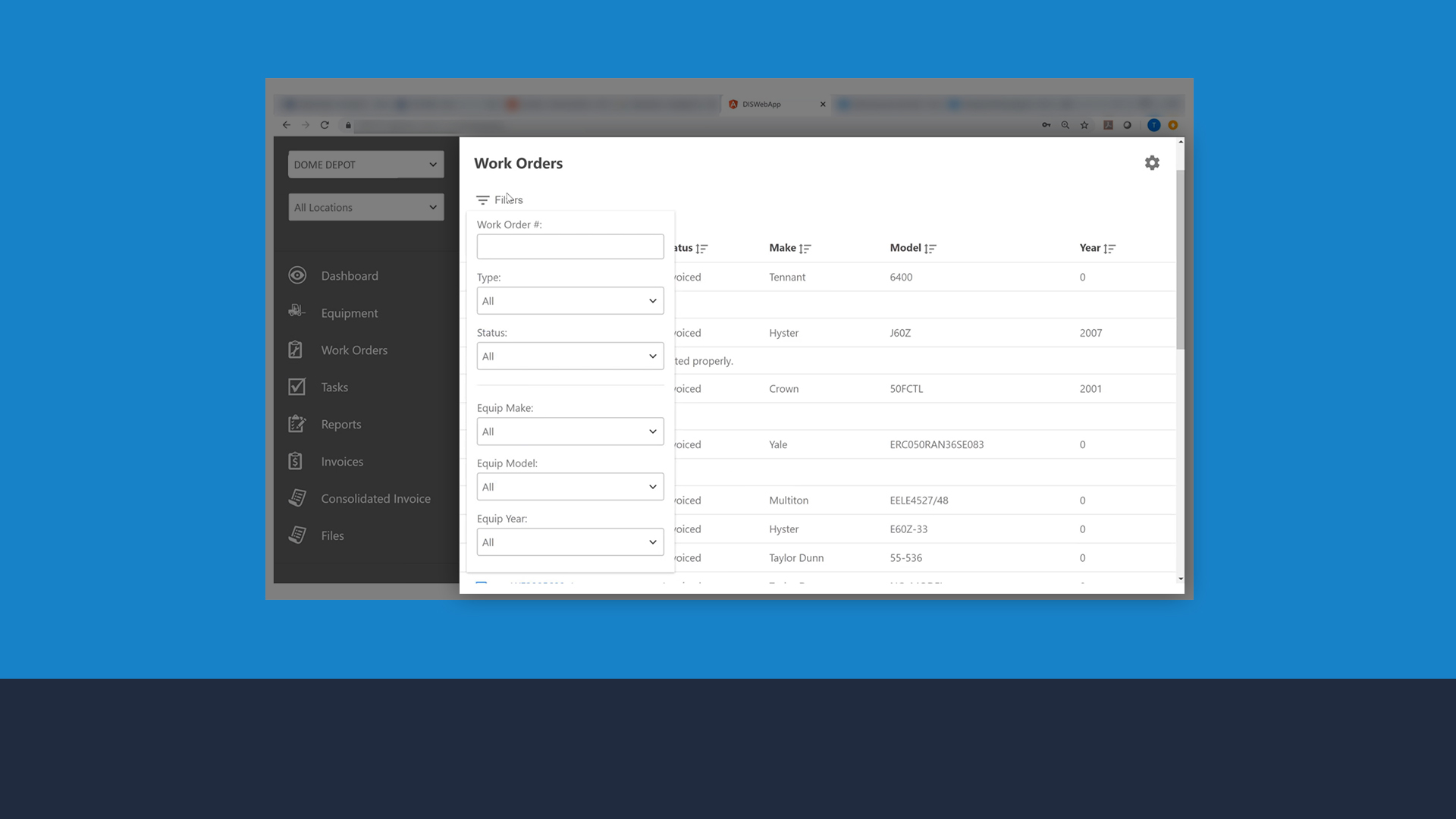Go to Dashboard in sidebar
This screenshot has width=1456, height=819.
tap(350, 276)
